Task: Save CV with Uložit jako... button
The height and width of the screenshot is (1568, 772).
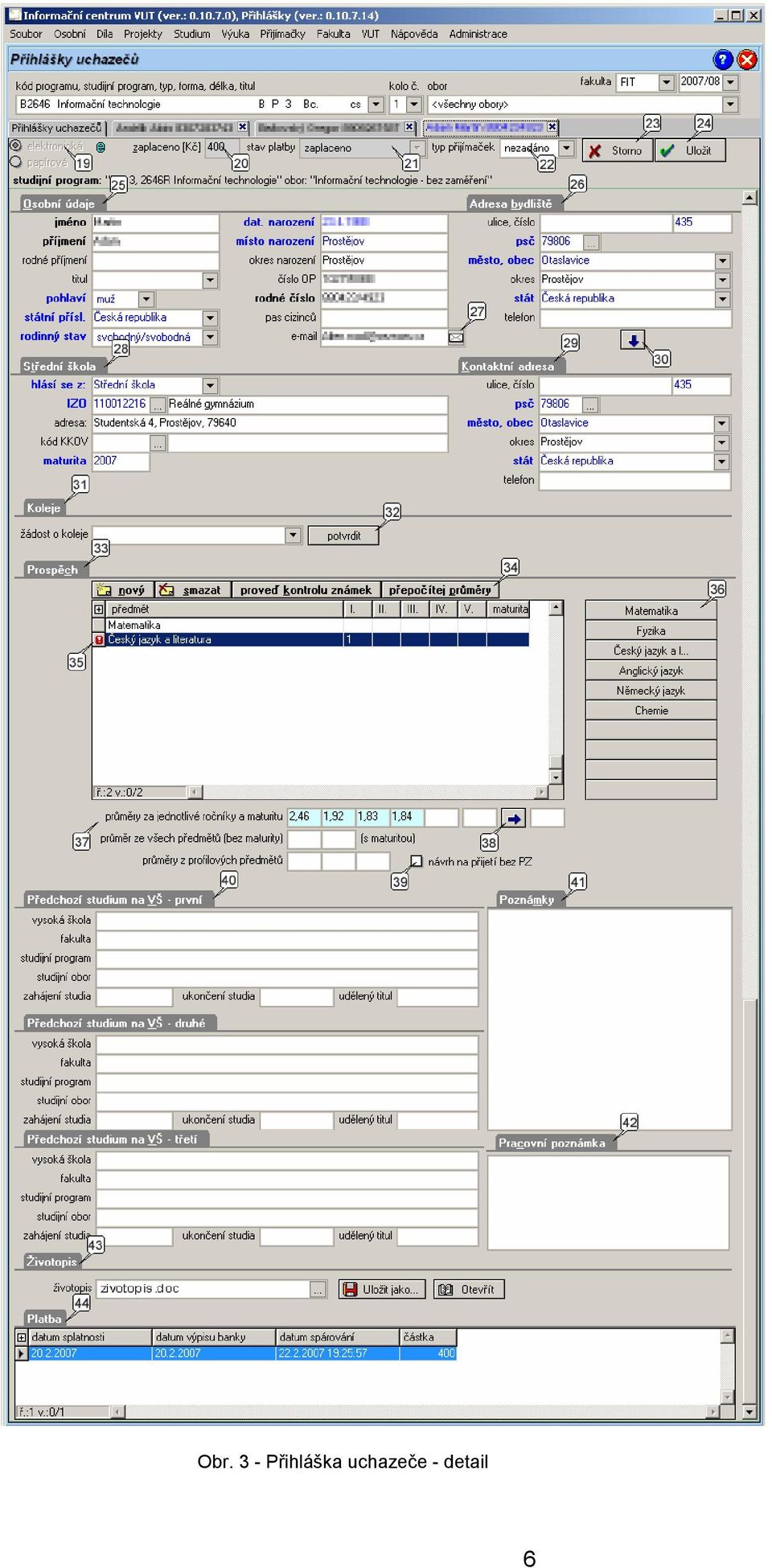Action: click(x=383, y=1290)
